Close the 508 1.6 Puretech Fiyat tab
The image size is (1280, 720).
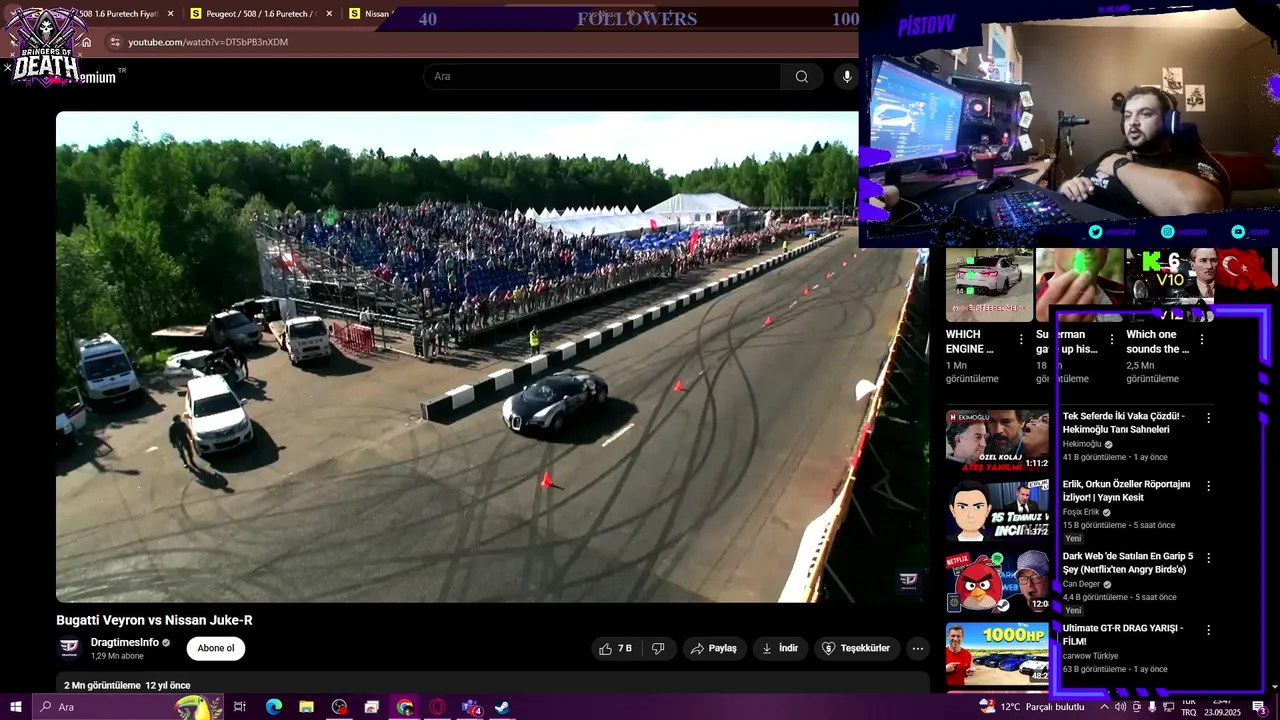[171, 14]
